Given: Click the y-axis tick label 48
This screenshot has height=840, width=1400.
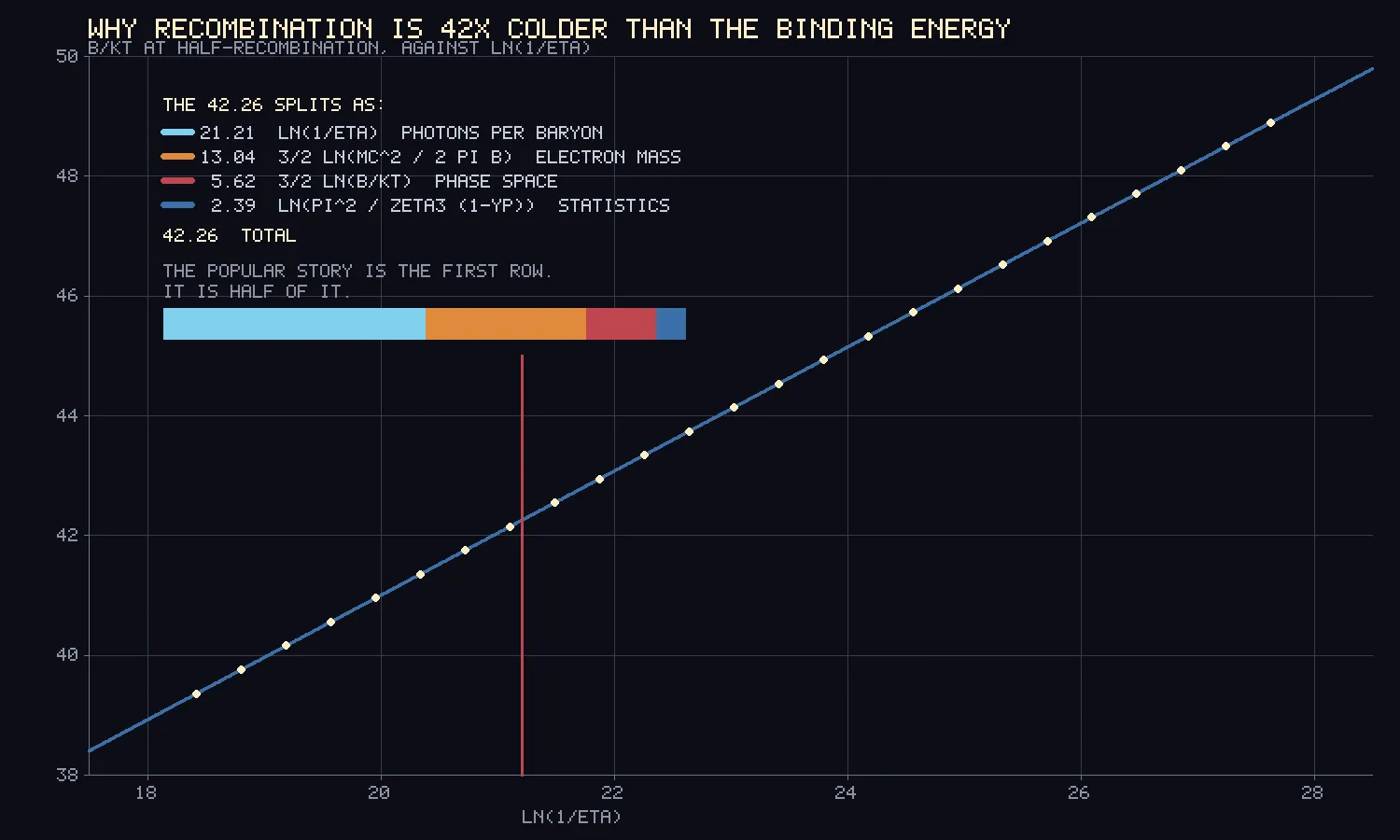Looking at the screenshot, I should click(67, 176).
